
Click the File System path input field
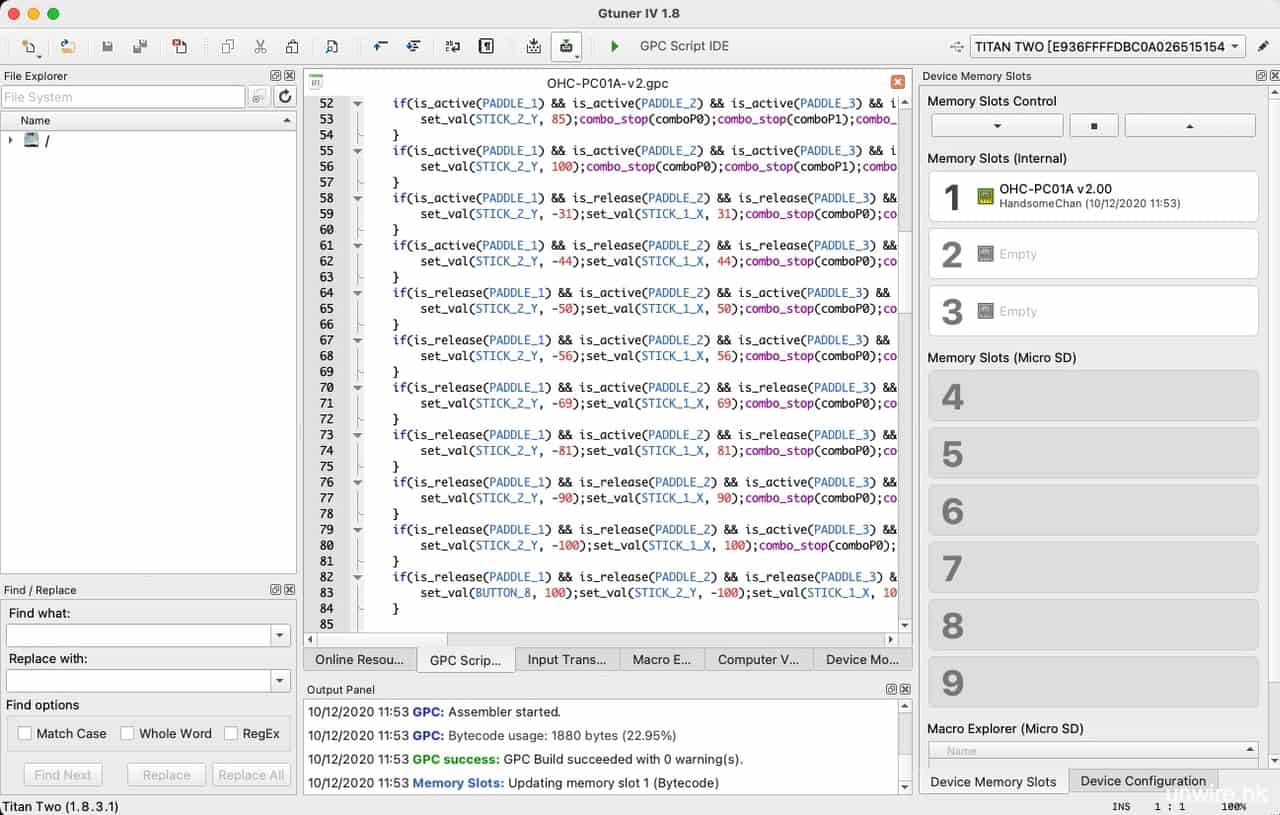(x=123, y=97)
